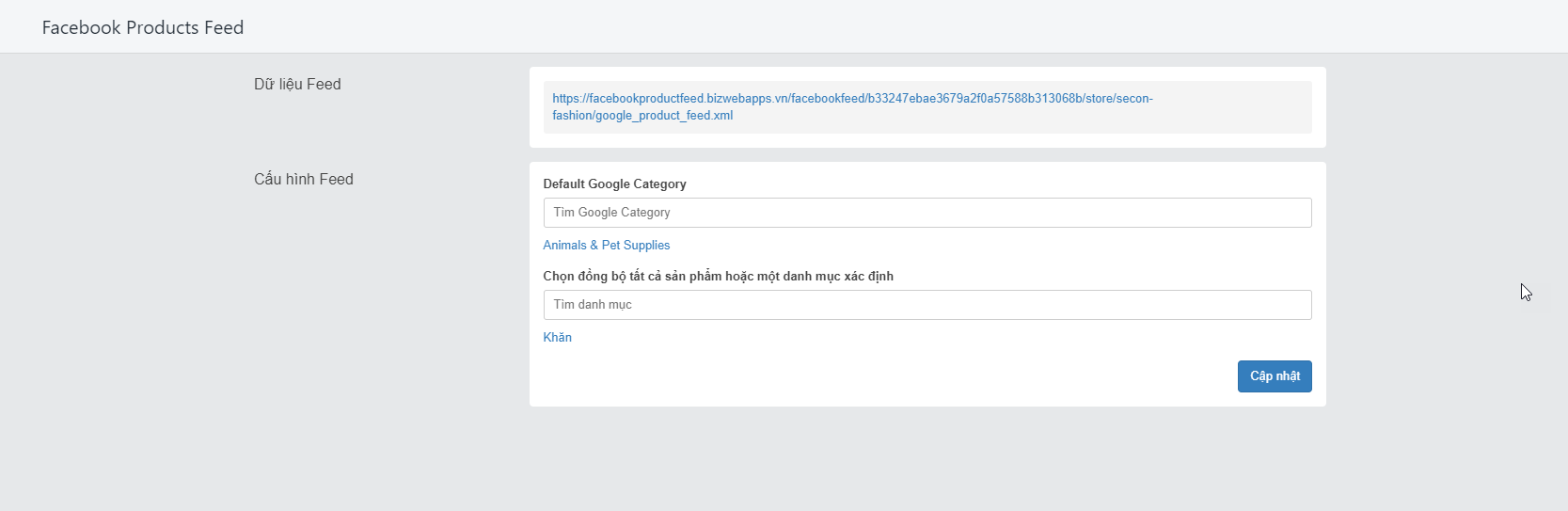This screenshot has width=1568, height=511.
Task: Click the word Feed in the page title
Action: click(224, 27)
